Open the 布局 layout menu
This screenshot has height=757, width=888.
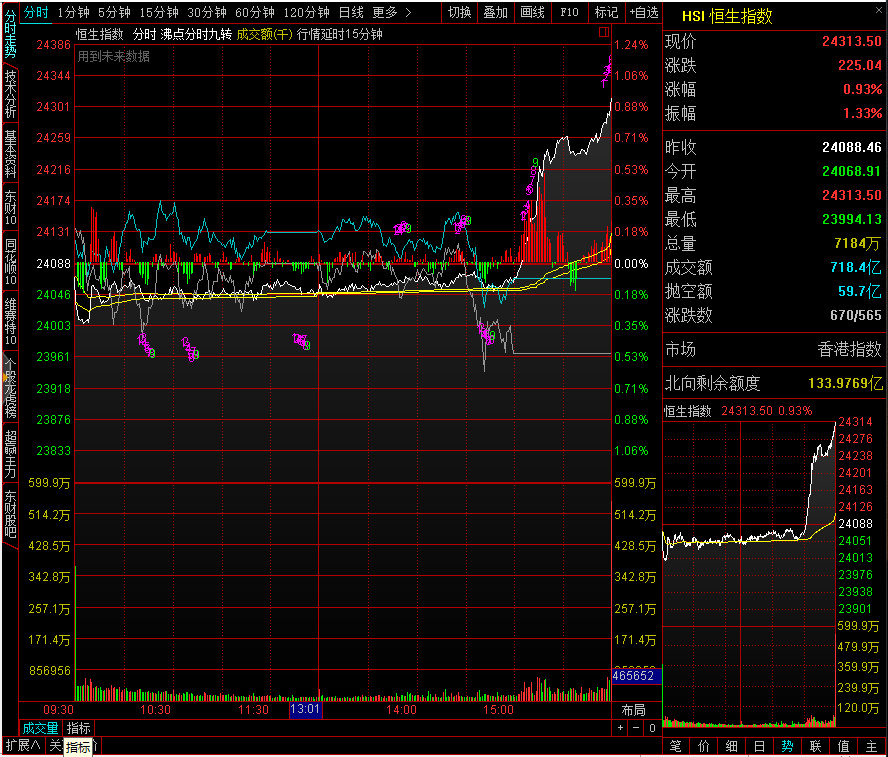pyautogui.click(x=633, y=709)
